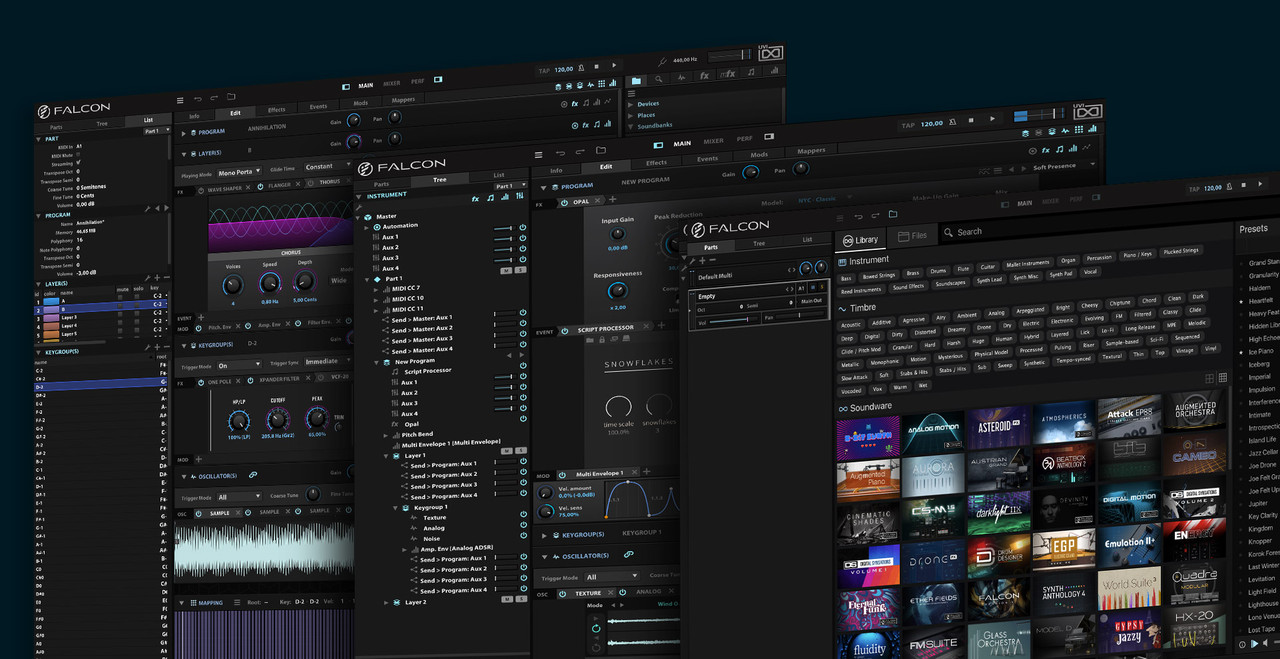Open hamburger menu in middle Falcon window
The width and height of the screenshot is (1280, 659).
click(538, 155)
